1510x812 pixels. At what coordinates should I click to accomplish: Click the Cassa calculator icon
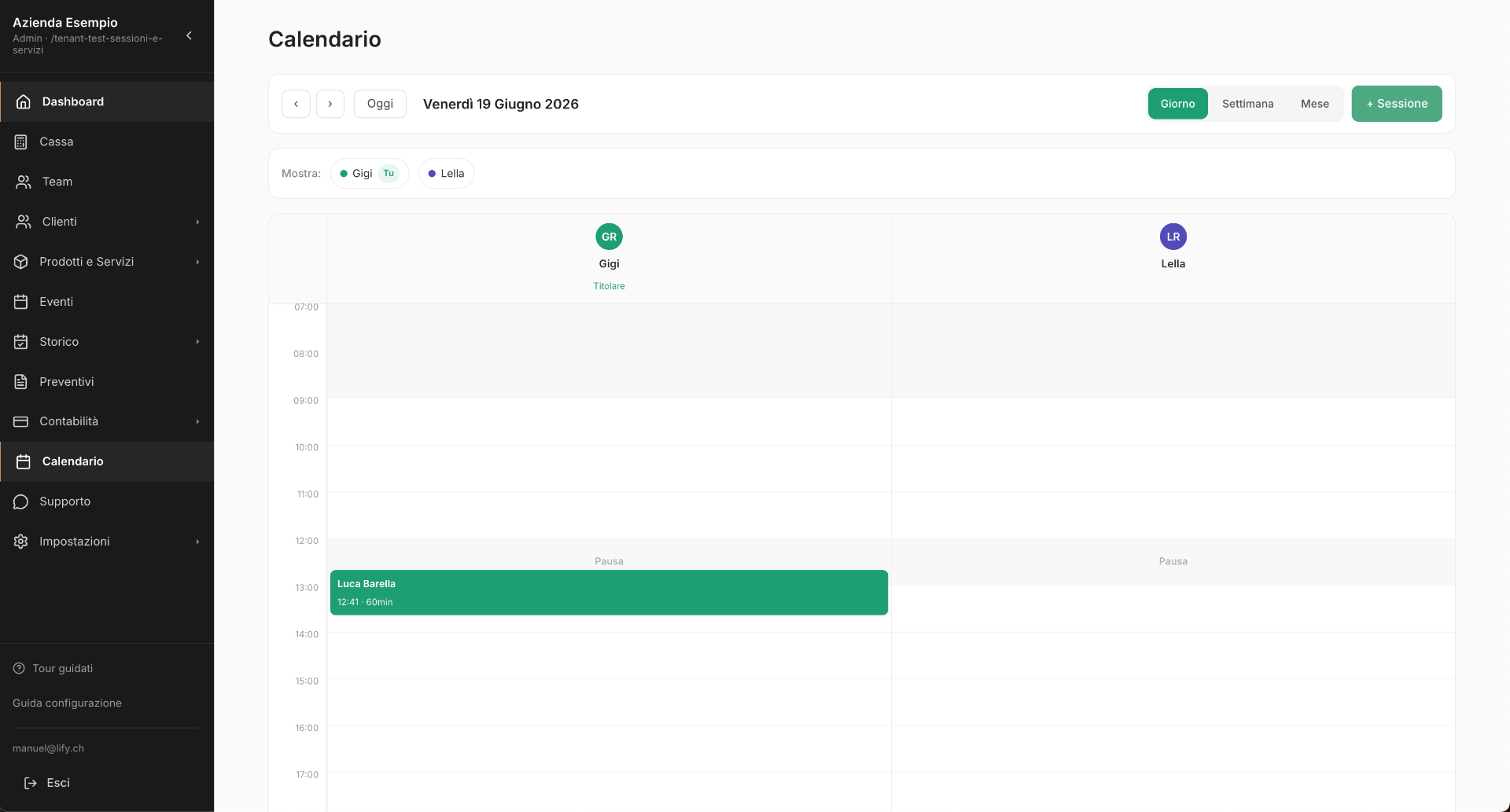pos(21,141)
